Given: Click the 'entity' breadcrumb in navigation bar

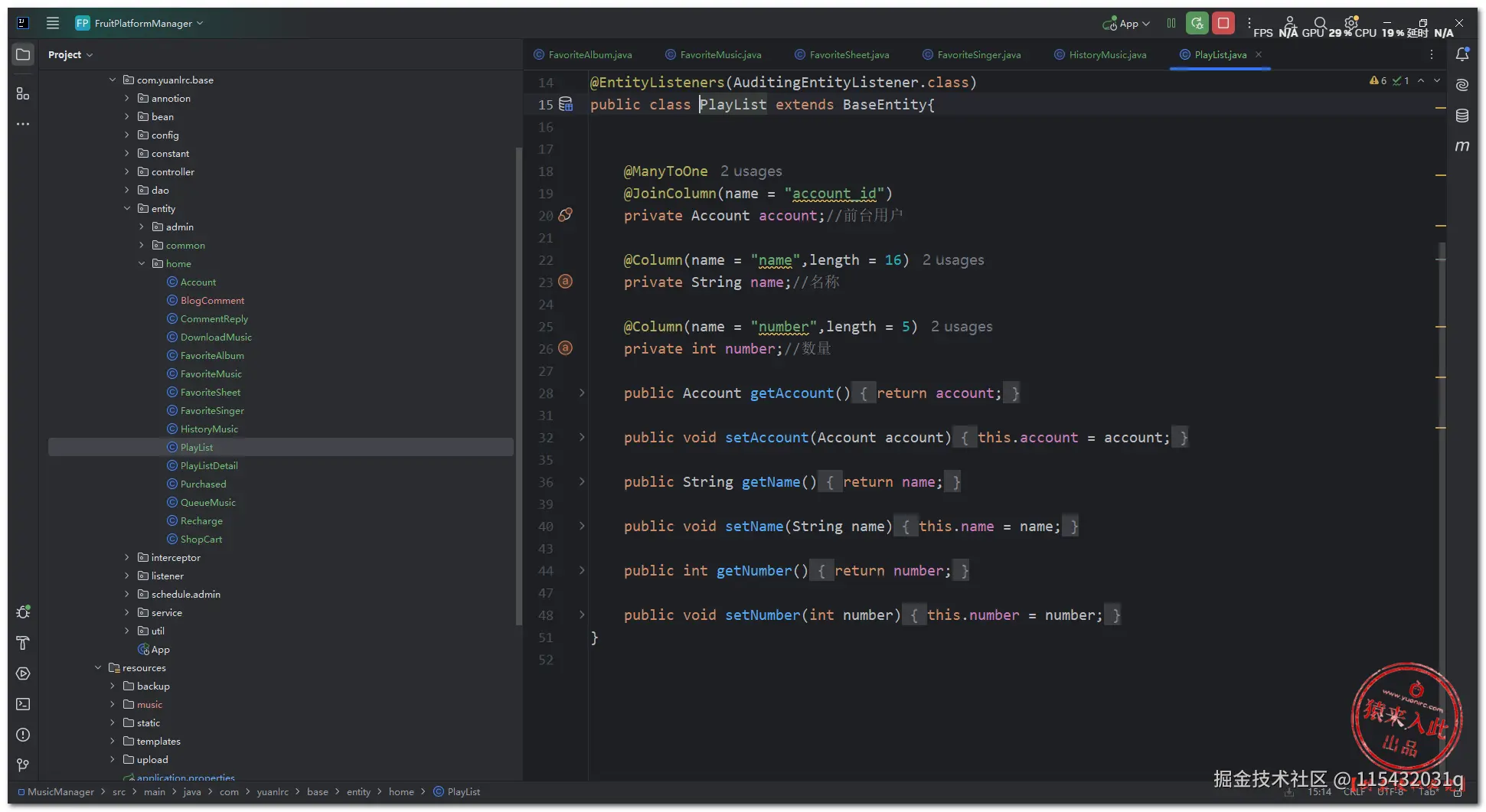Looking at the screenshot, I should tap(358, 792).
